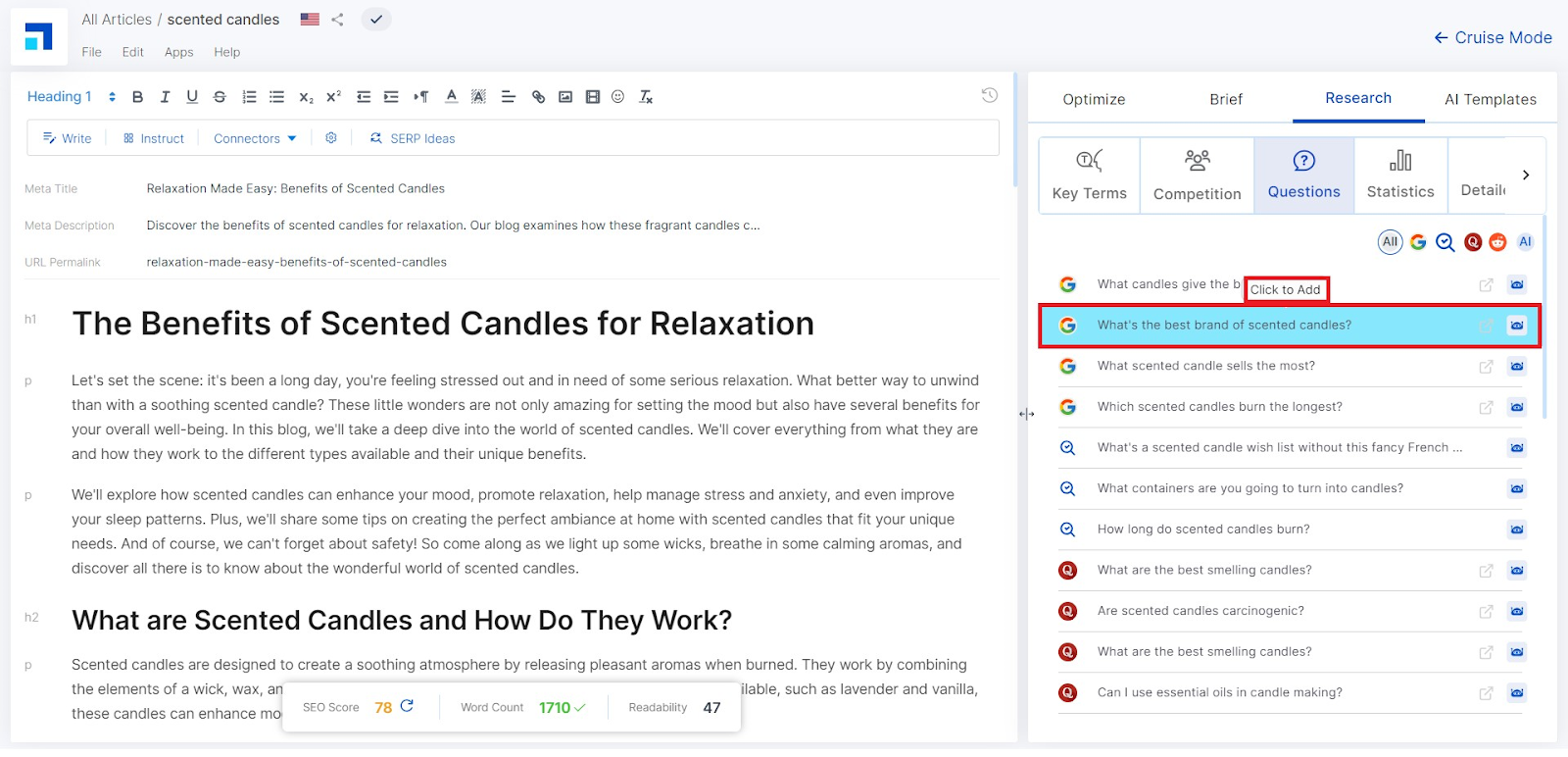Apply bold formatting in the editor toolbar
1568x757 pixels.
137,97
